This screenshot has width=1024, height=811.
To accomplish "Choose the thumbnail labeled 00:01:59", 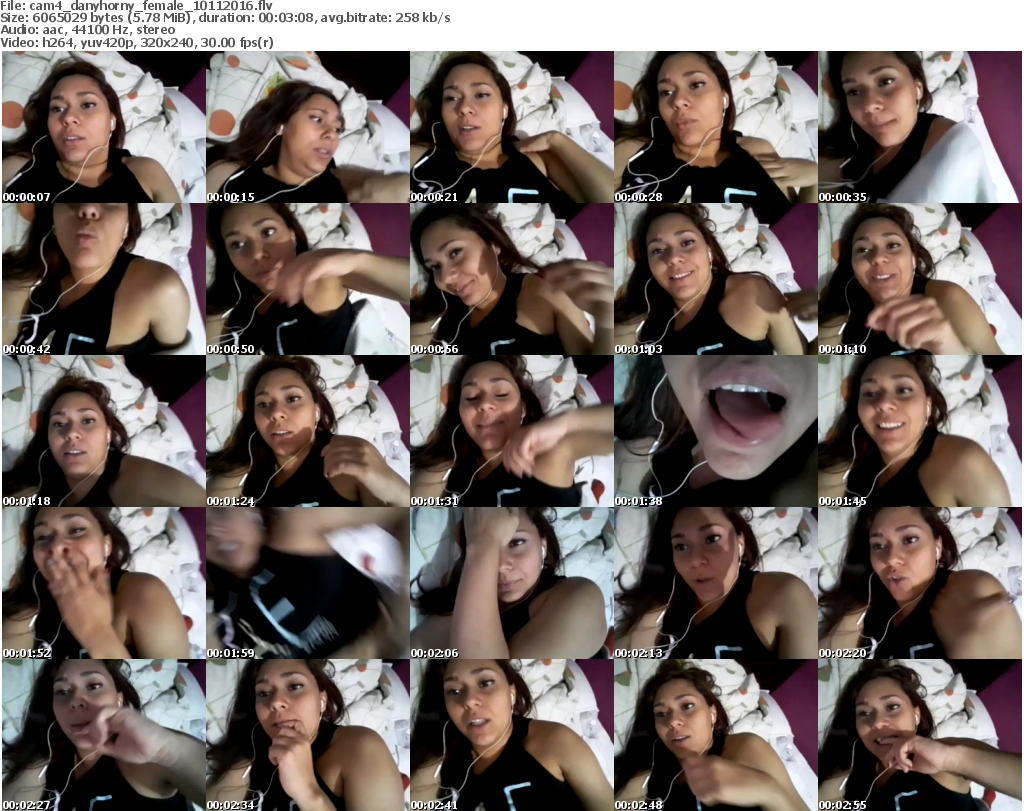I will [308, 583].
